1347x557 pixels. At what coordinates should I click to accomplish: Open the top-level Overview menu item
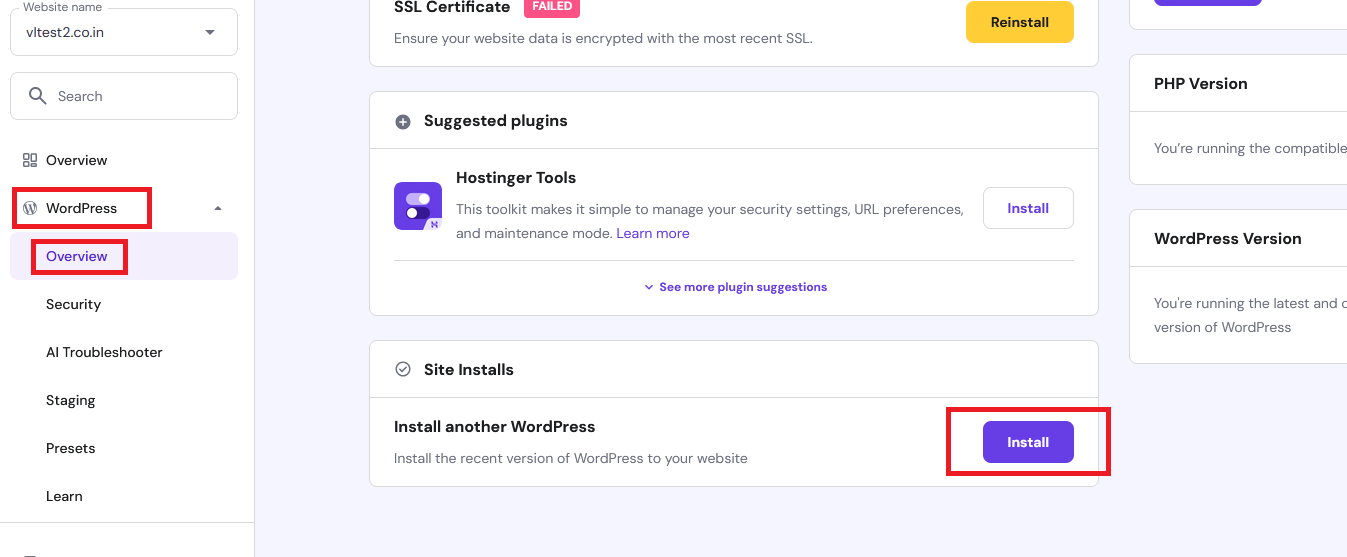[76, 160]
